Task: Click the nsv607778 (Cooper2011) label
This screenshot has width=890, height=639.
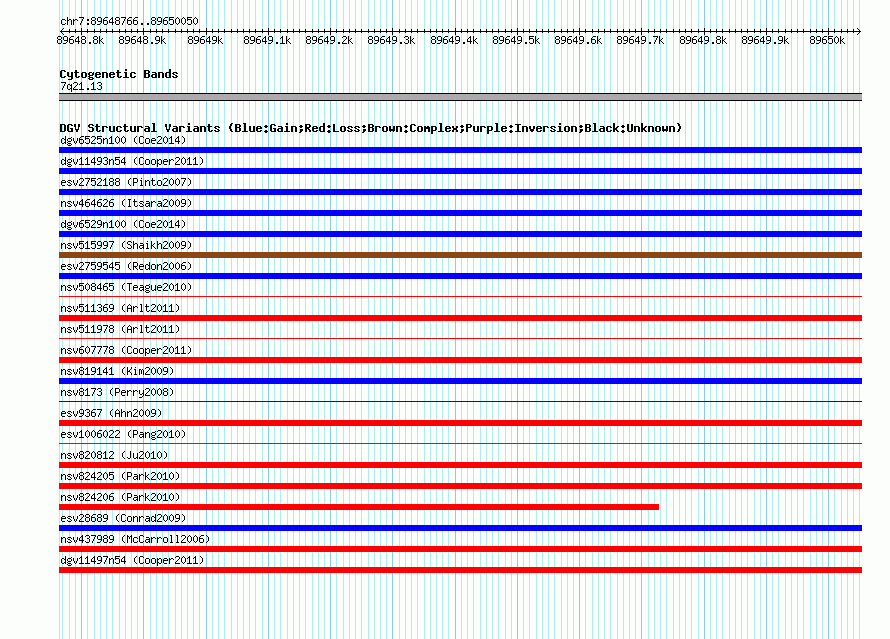Action: click(x=126, y=350)
